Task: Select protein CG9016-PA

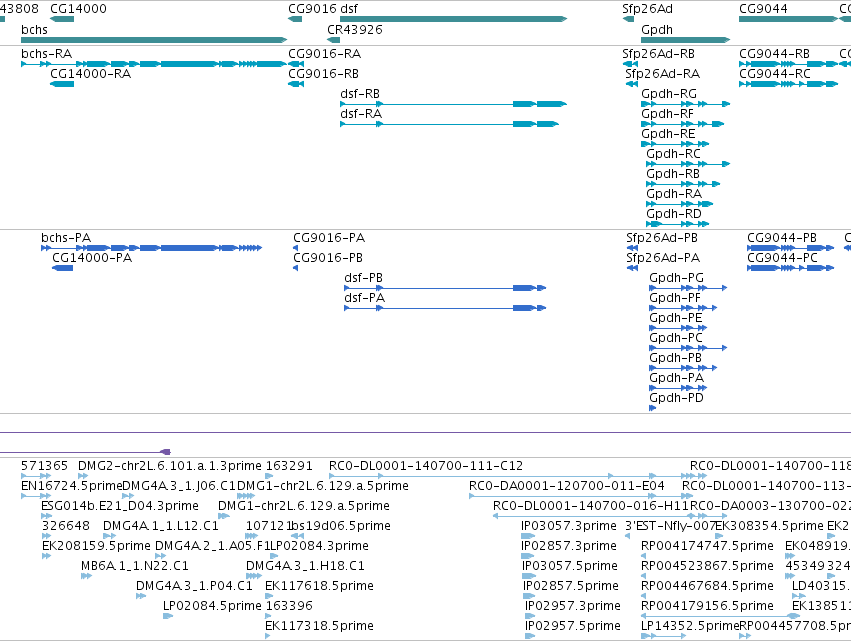Action: click(296, 248)
